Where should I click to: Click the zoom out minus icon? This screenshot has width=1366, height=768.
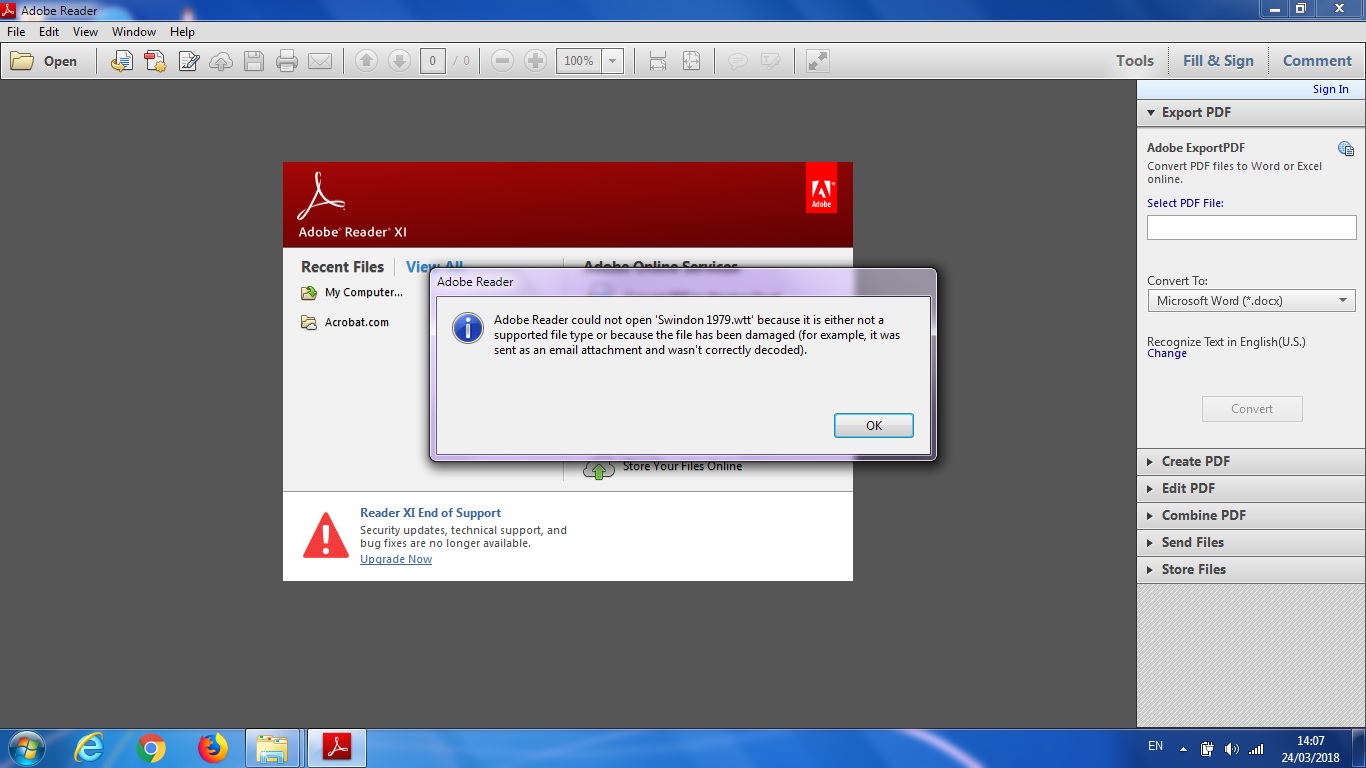(503, 61)
